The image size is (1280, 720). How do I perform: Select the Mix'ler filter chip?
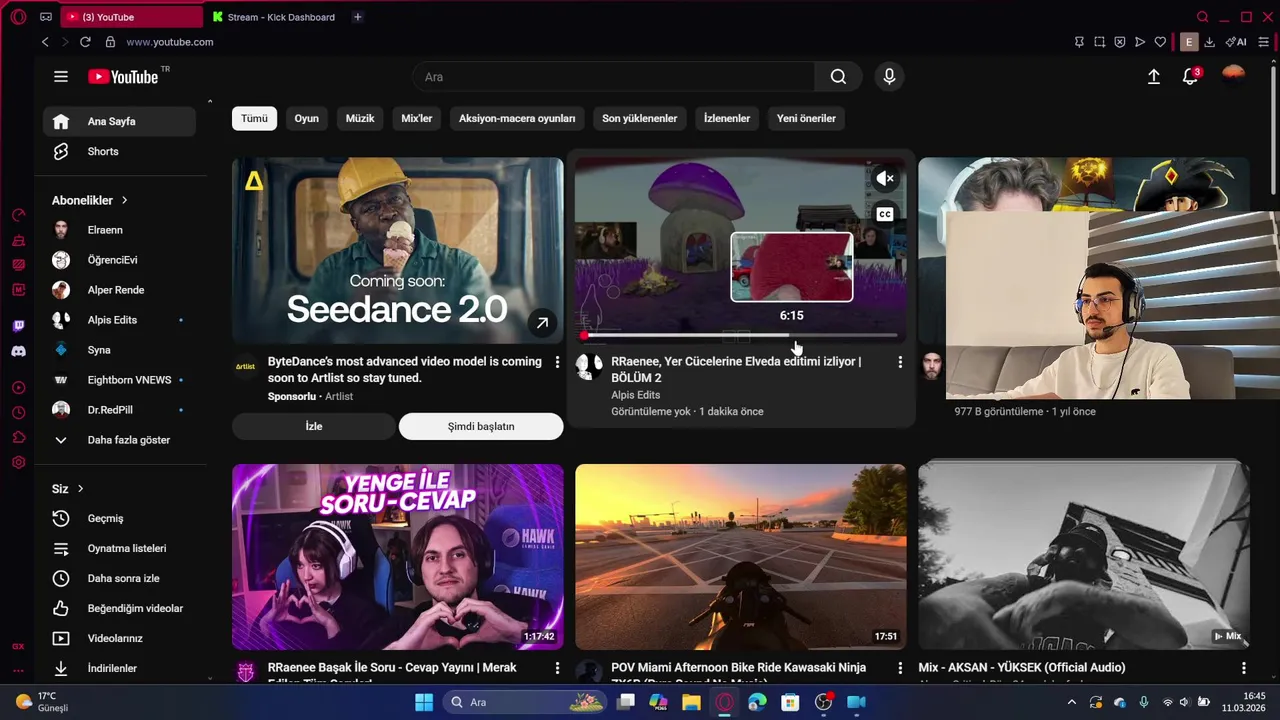(x=417, y=118)
